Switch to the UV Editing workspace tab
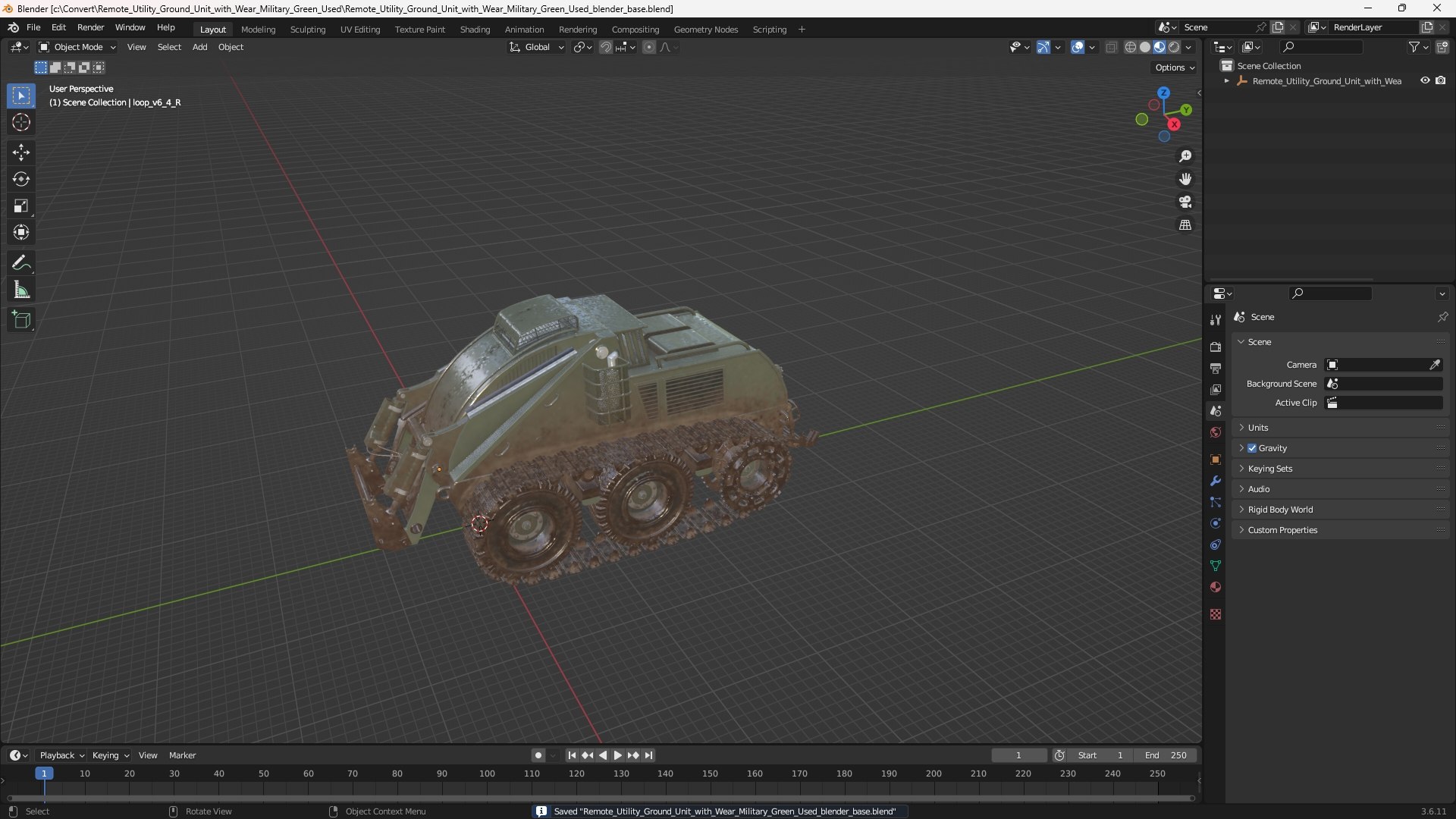 coord(360,30)
